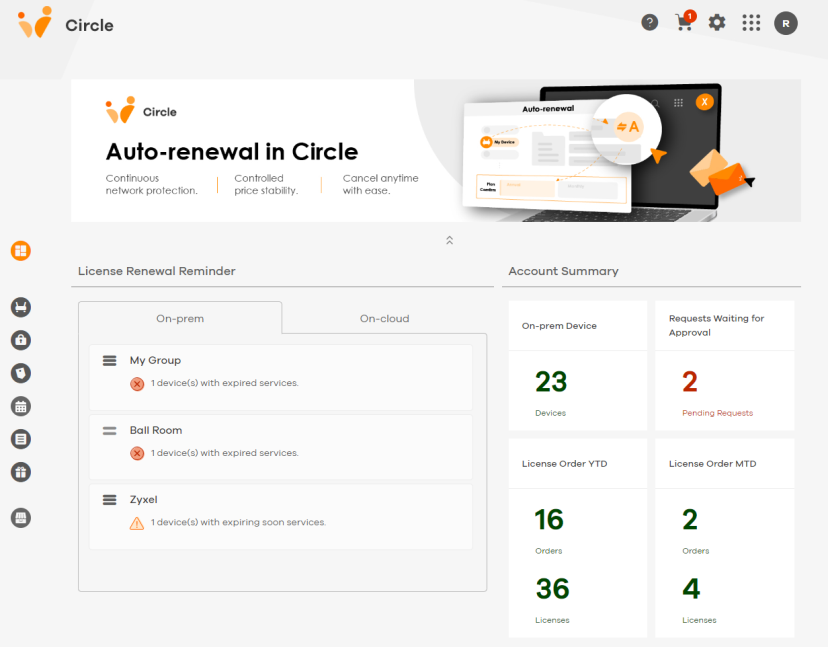The width and height of the screenshot is (828, 647).
Task: Click '1 device(s) with expiring soon services'
Action: tap(238, 522)
